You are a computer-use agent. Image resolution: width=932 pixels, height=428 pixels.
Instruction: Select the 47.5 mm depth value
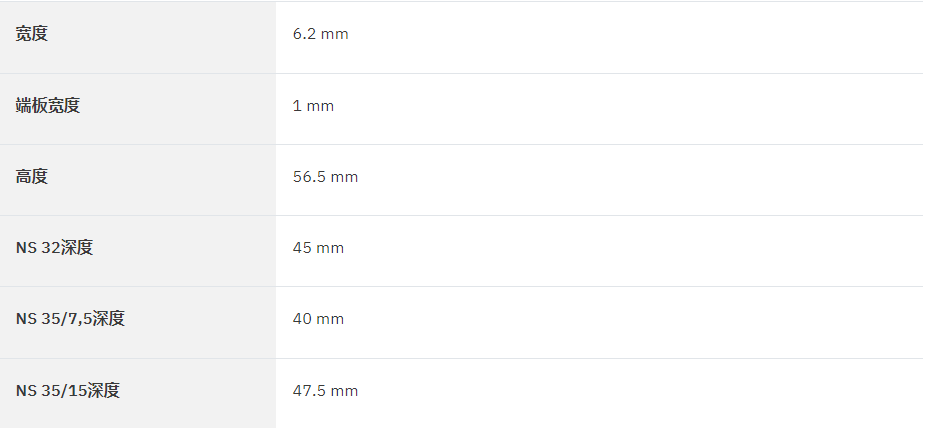325,391
